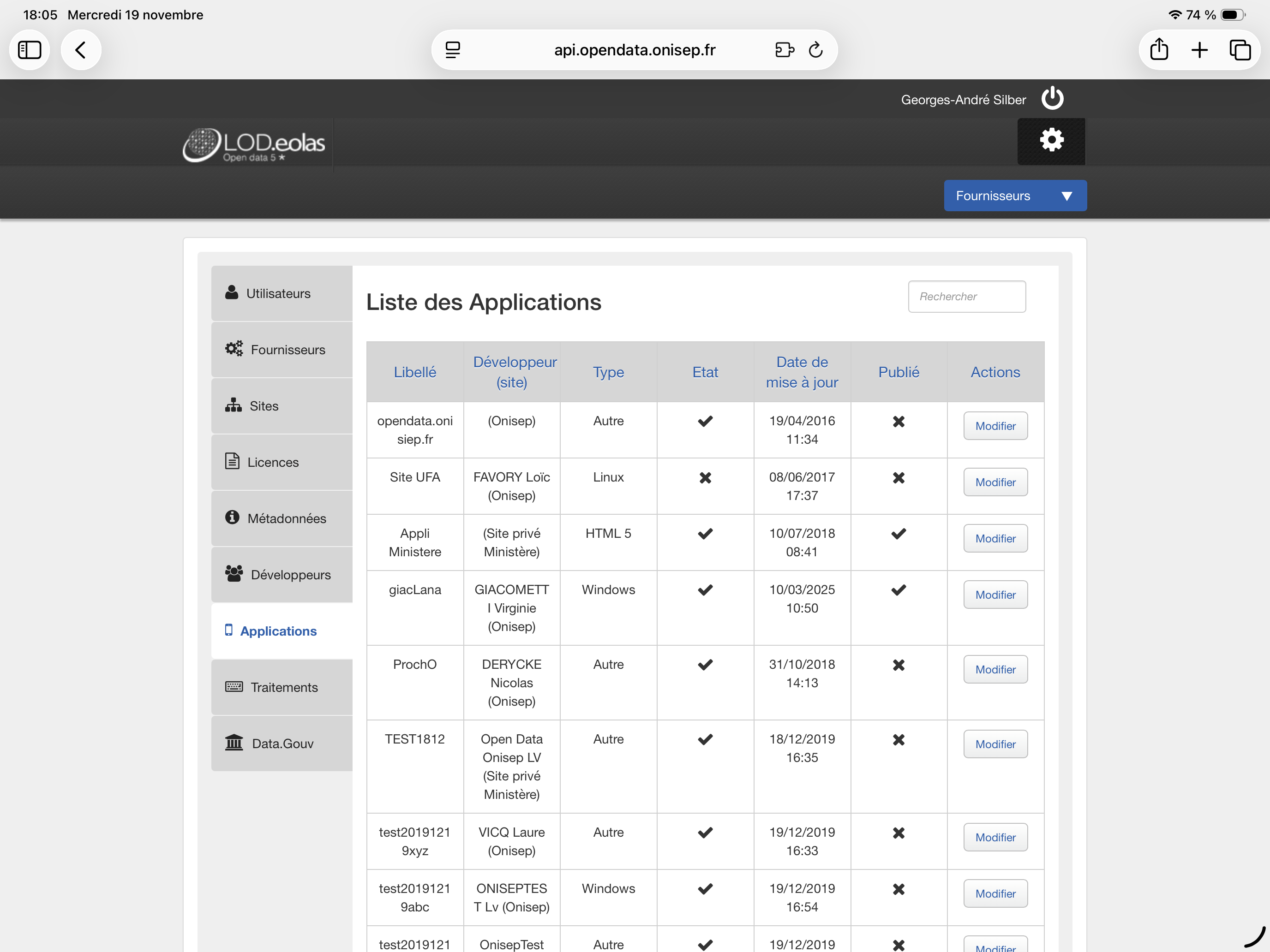Open Safari sidebar panel icon
1270x952 pixels.
[29, 50]
